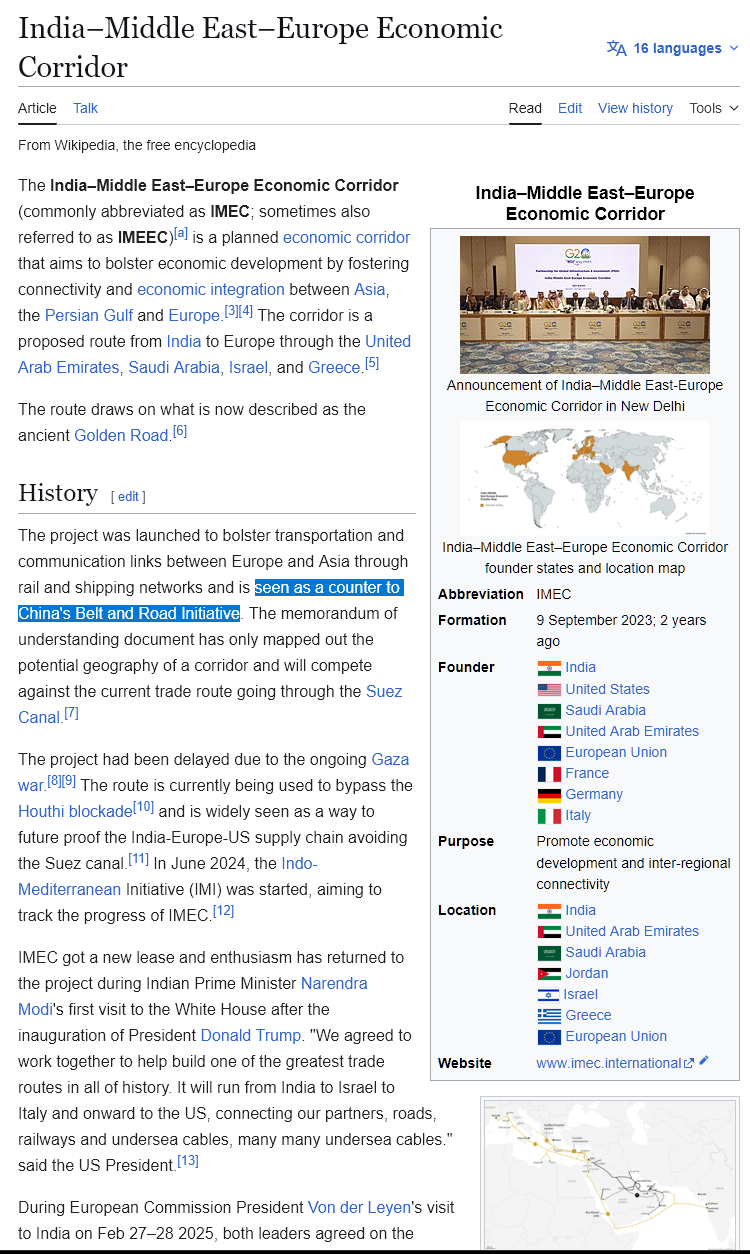Click Saudi Arabia flag icon under Location

(x=549, y=952)
